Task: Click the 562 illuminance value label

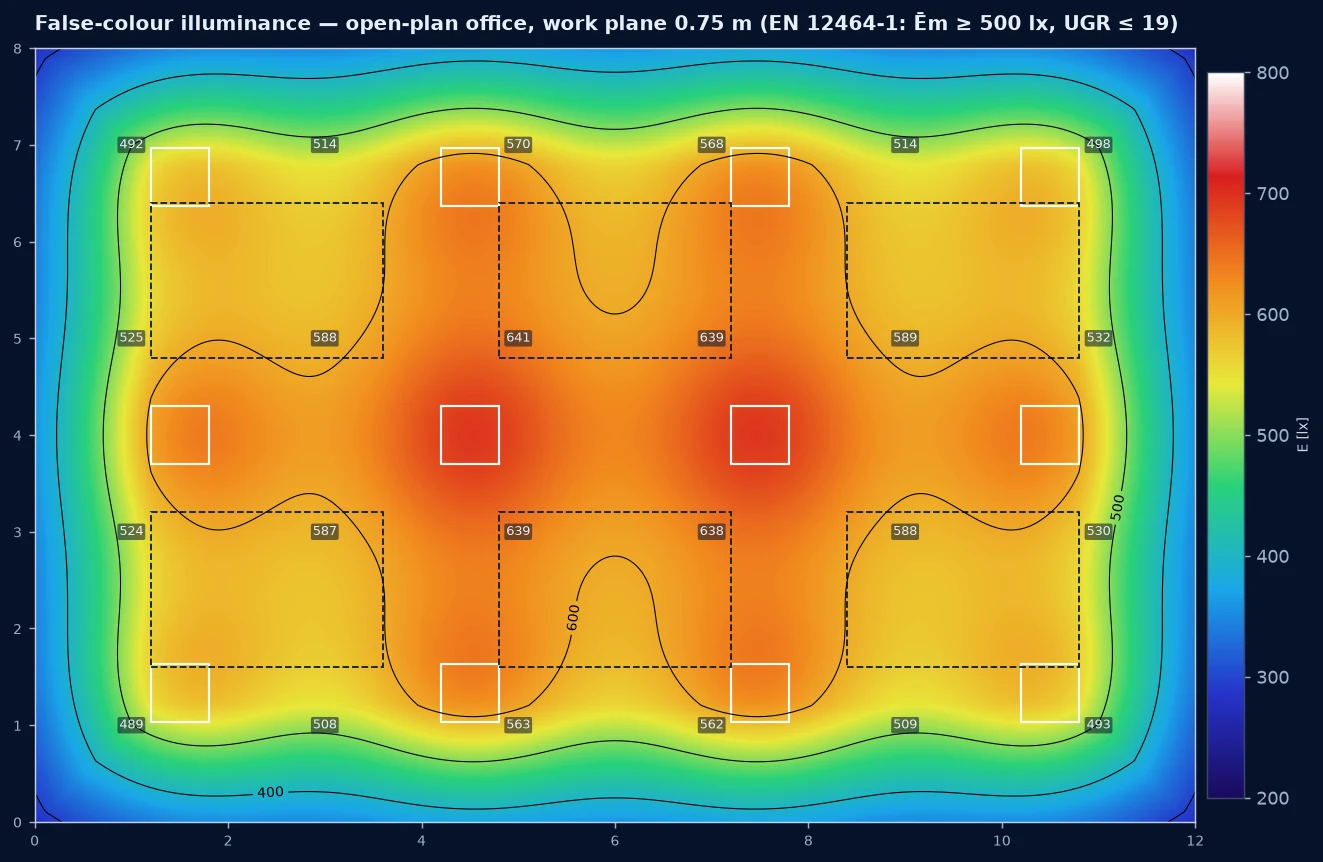Action: [x=711, y=725]
